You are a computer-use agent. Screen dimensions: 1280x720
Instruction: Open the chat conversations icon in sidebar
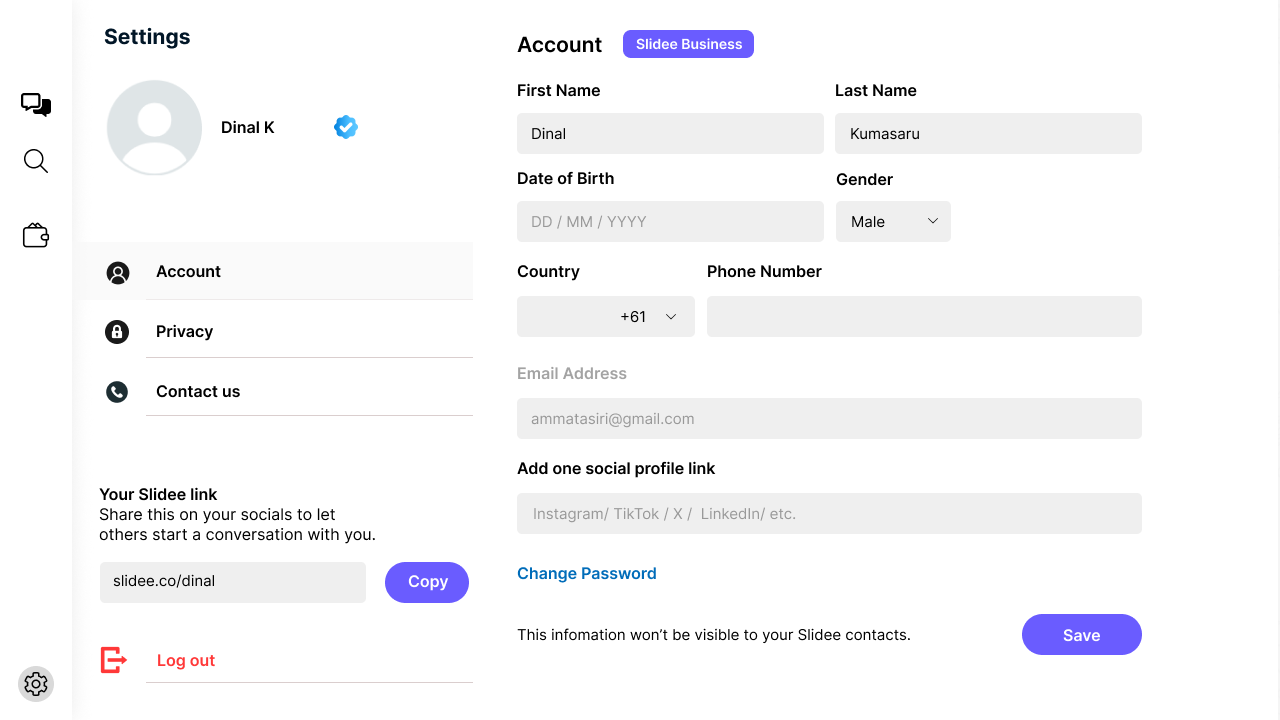[x=35, y=104]
